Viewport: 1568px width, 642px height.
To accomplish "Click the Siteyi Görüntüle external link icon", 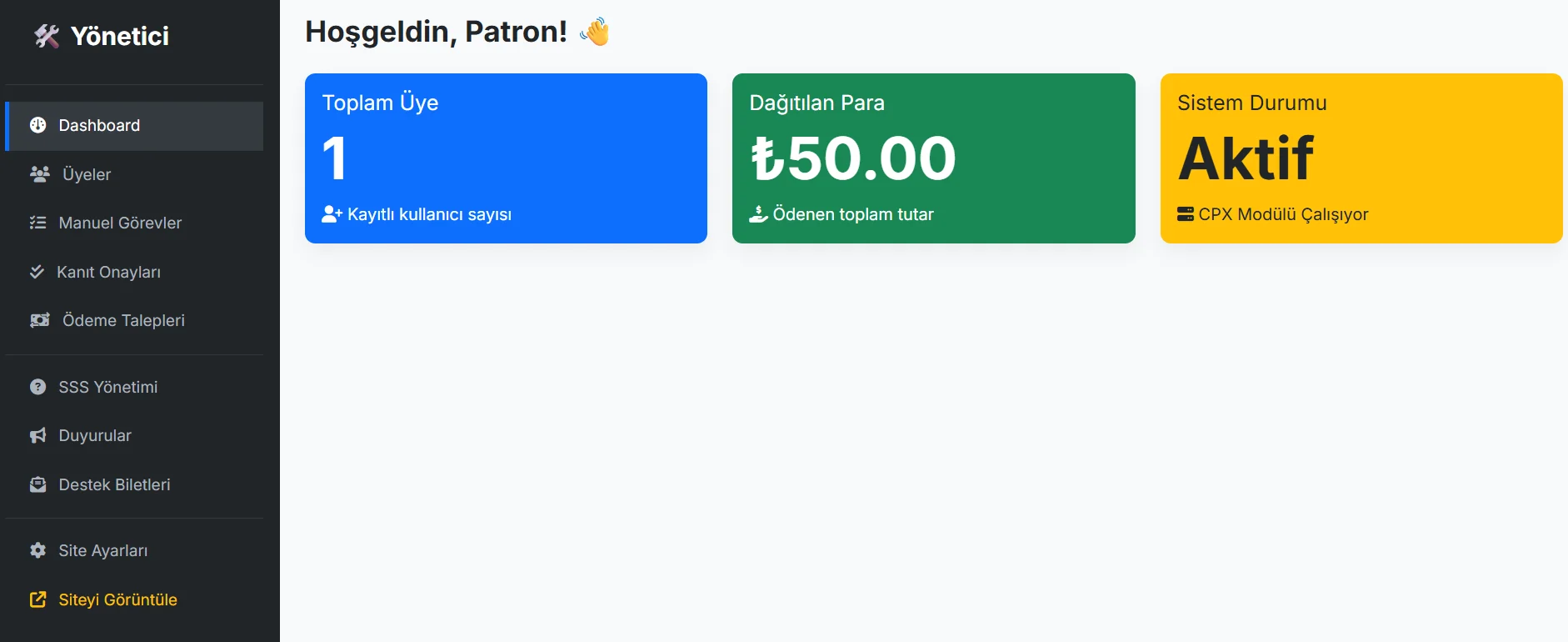I will pos(38,599).
